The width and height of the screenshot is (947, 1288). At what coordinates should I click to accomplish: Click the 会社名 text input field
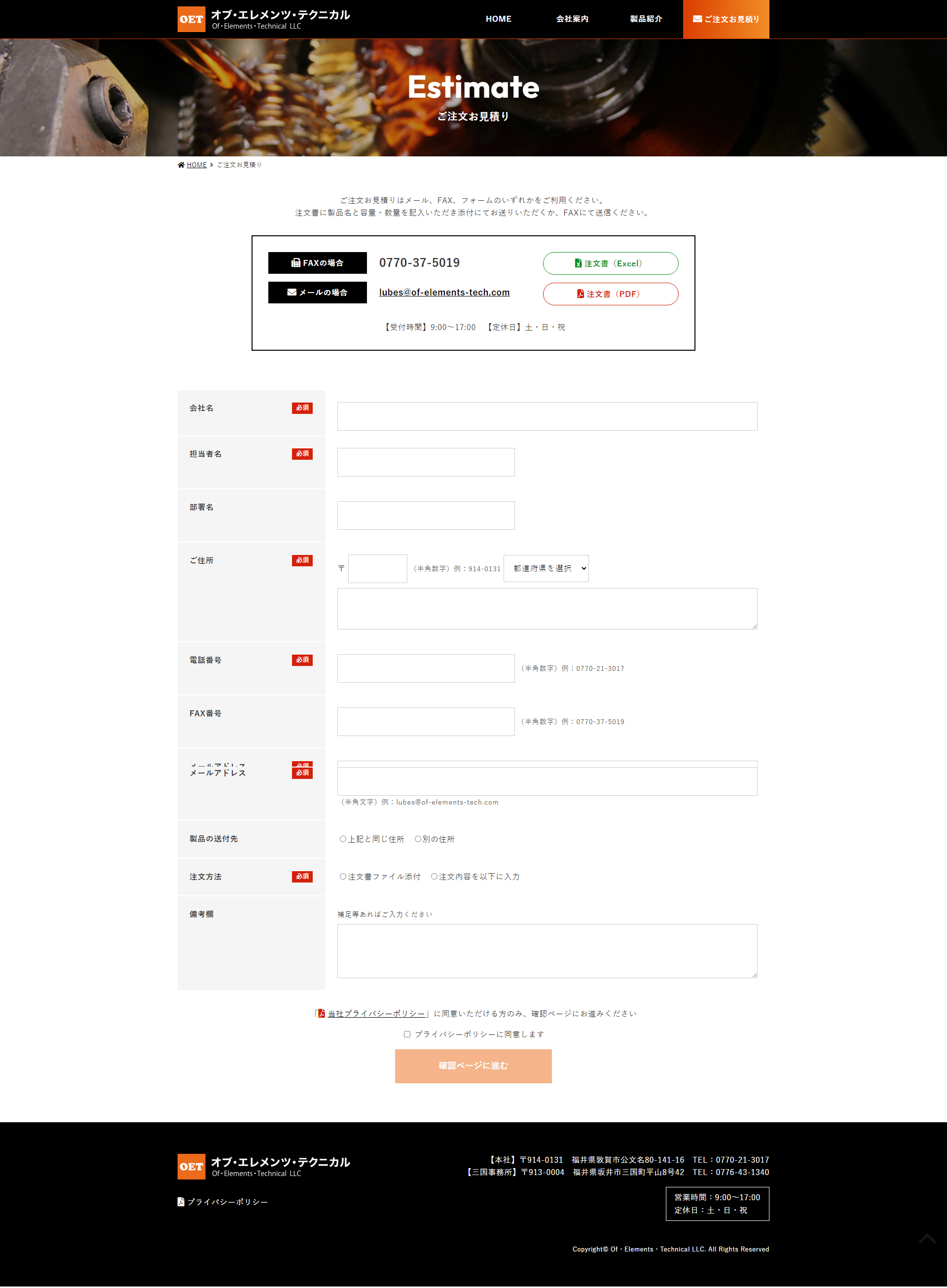pyautogui.click(x=547, y=416)
